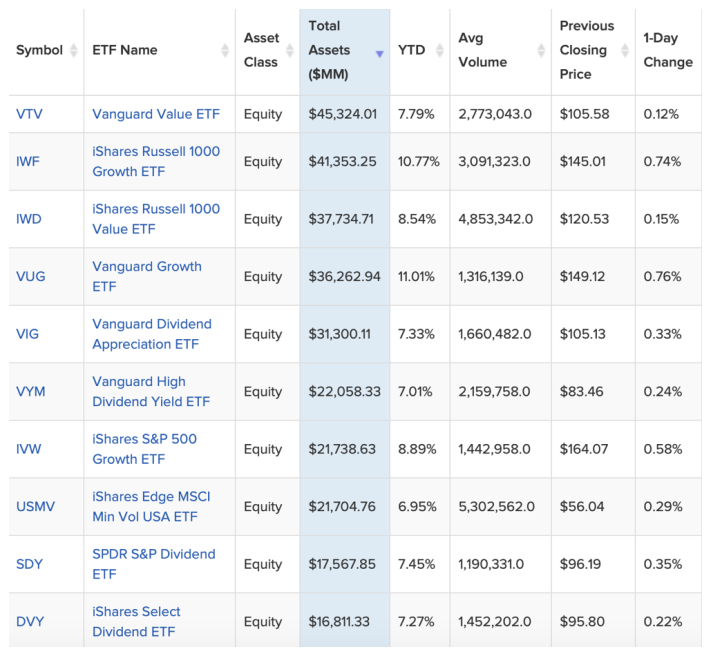Open the IWD symbol link
The height and width of the screenshot is (649, 705).
click(29, 219)
